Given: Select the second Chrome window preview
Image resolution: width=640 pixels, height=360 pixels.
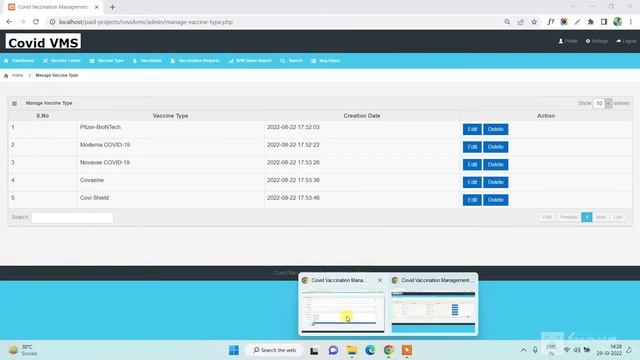Looking at the screenshot, I should 433,304.
